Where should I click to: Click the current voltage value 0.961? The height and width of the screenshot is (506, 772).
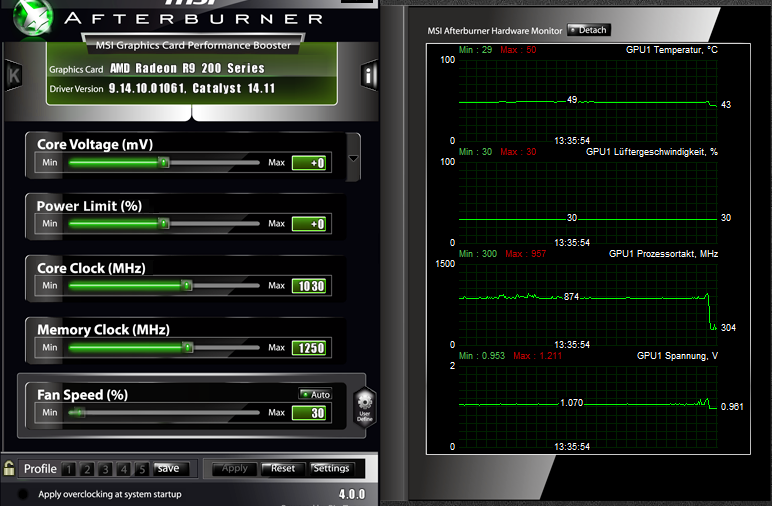click(x=732, y=407)
